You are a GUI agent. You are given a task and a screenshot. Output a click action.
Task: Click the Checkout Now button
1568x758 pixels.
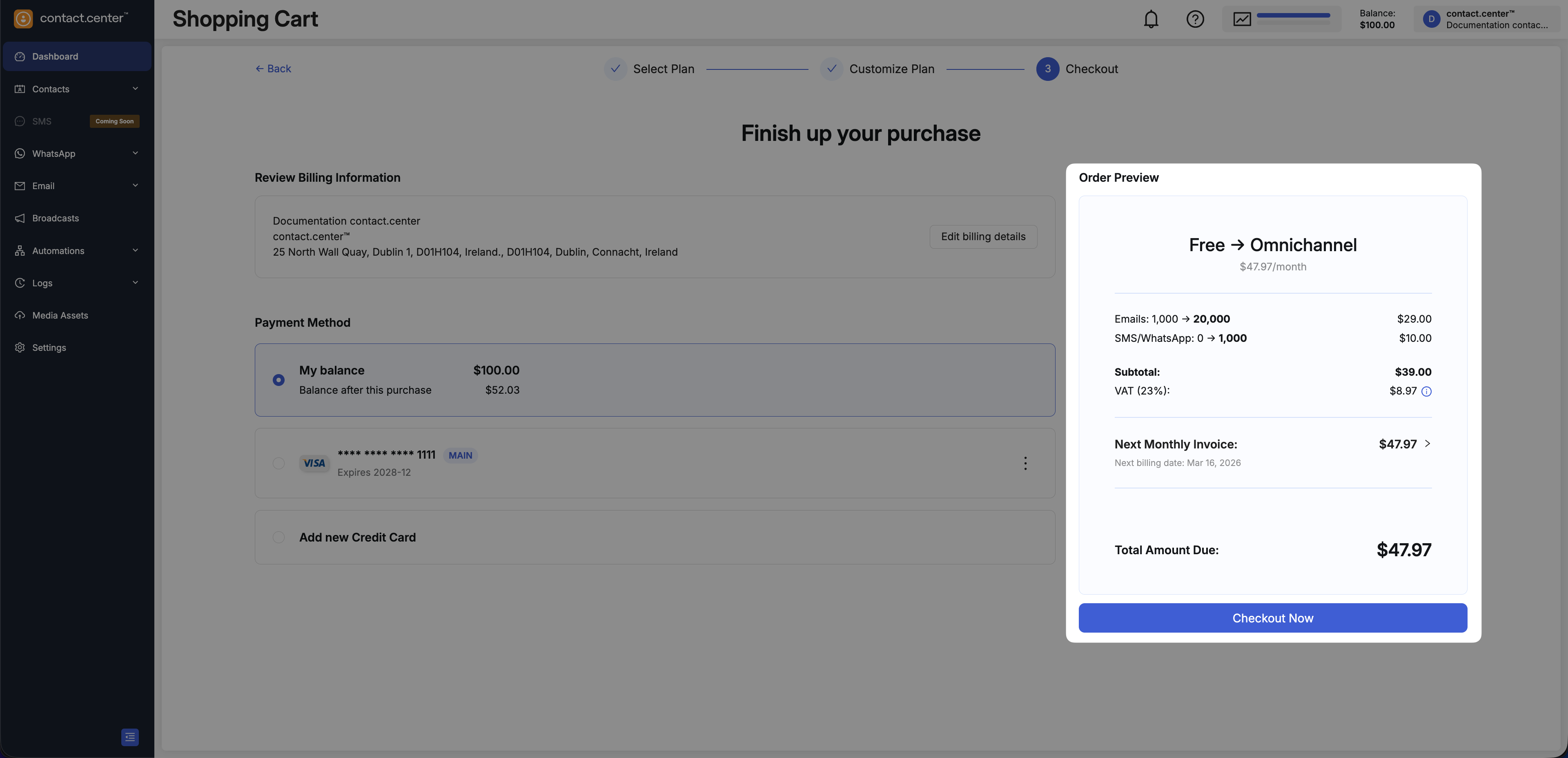(x=1272, y=618)
